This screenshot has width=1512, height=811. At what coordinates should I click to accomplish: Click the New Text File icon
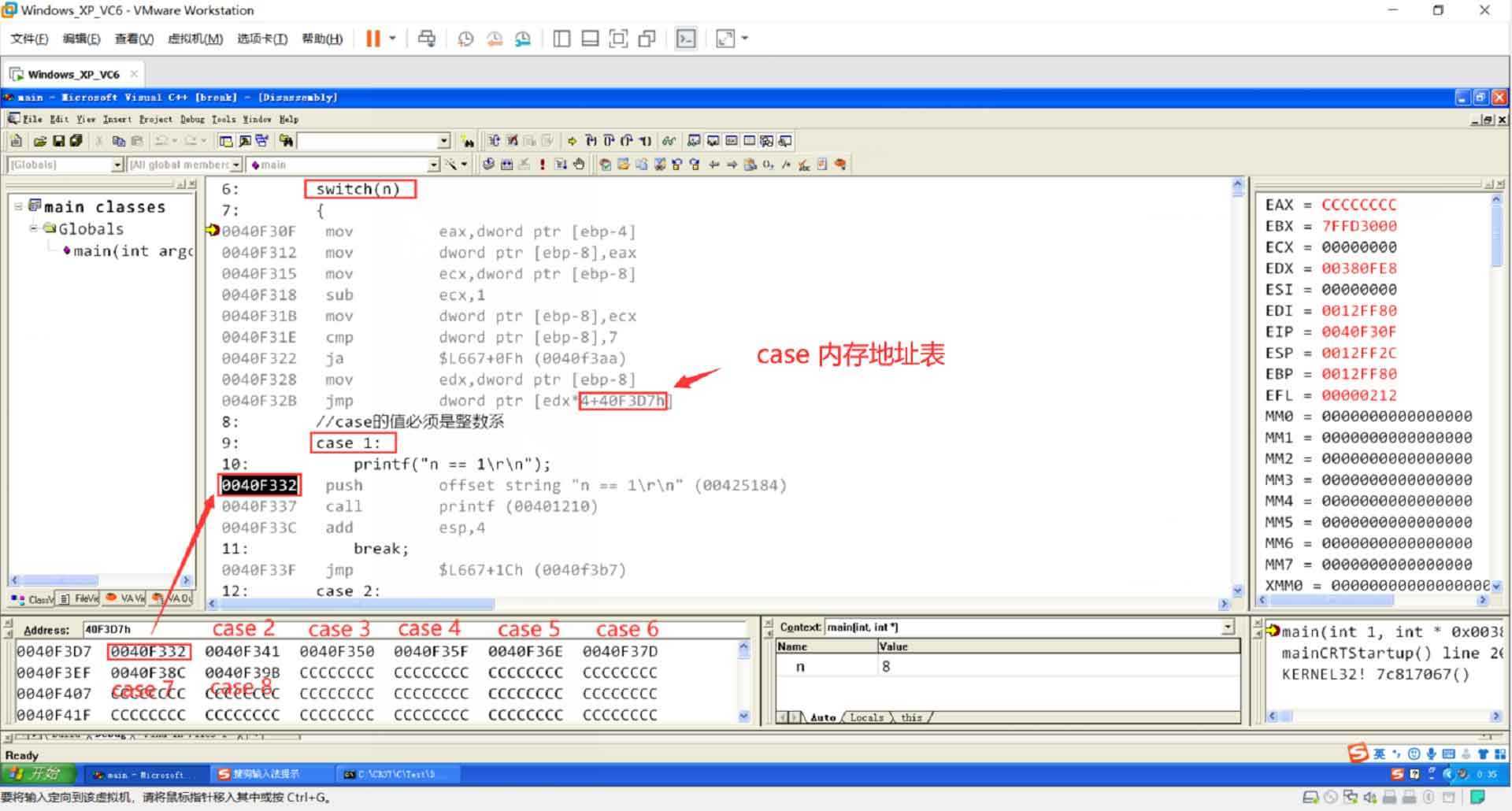pyautogui.click(x=17, y=141)
